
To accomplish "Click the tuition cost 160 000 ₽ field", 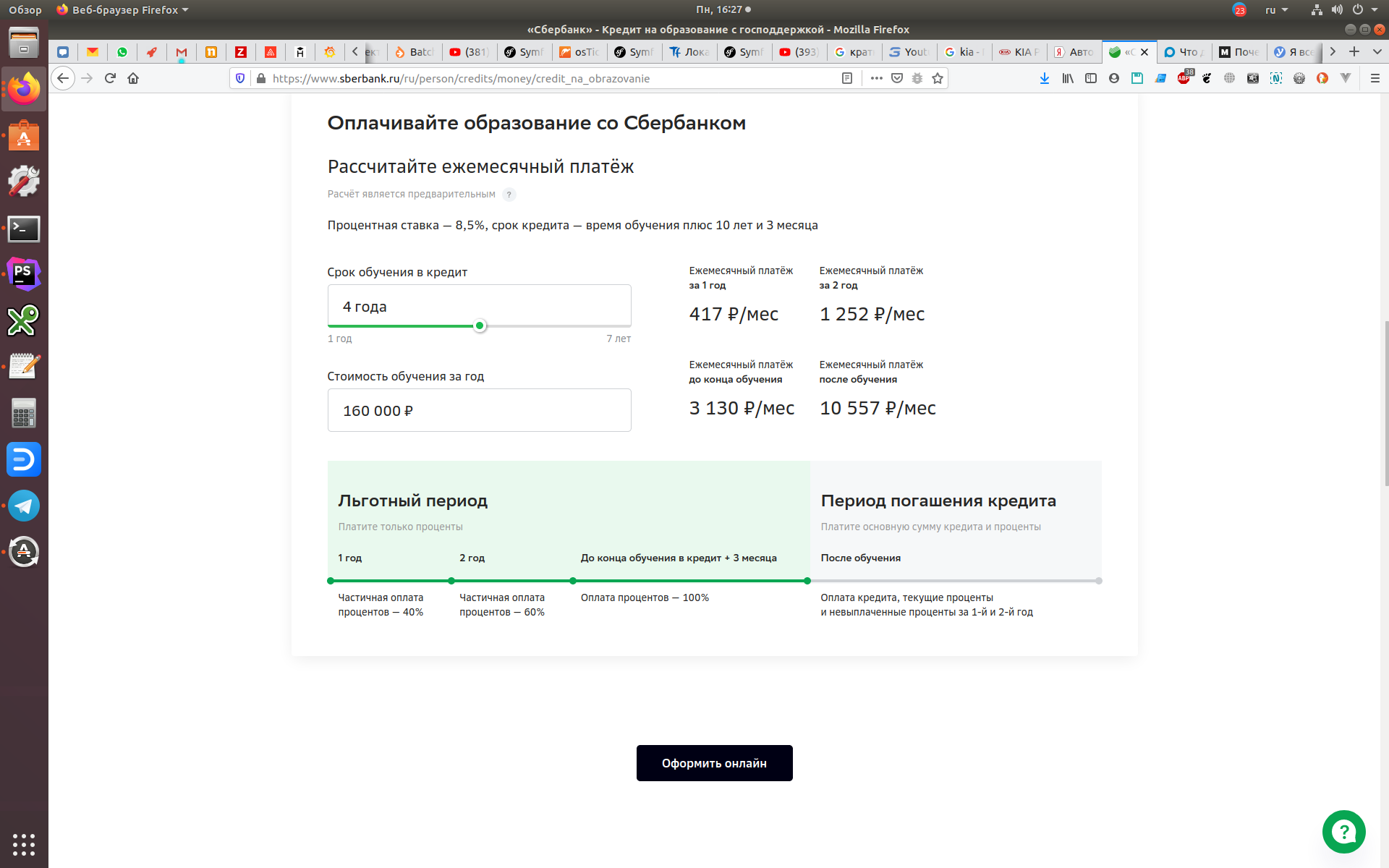I will coord(479,410).
